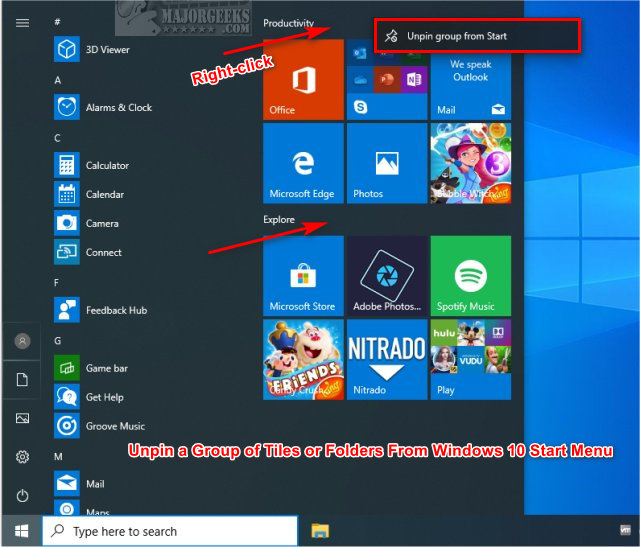This screenshot has height=547, width=640.
Task: Launch the Camera app icon
Action: [x=67, y=223]
